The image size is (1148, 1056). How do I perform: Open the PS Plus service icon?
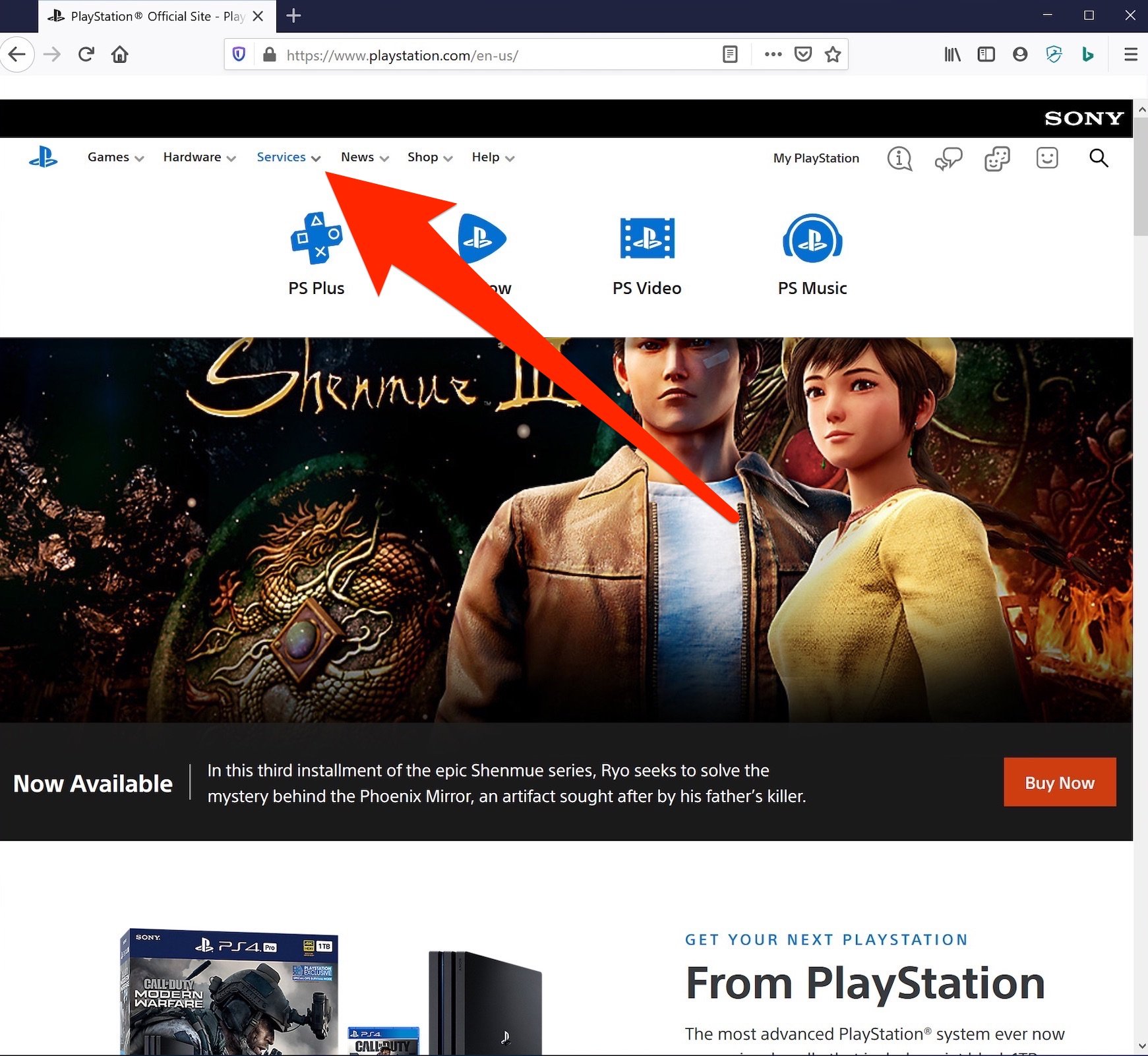coord(317,238)
